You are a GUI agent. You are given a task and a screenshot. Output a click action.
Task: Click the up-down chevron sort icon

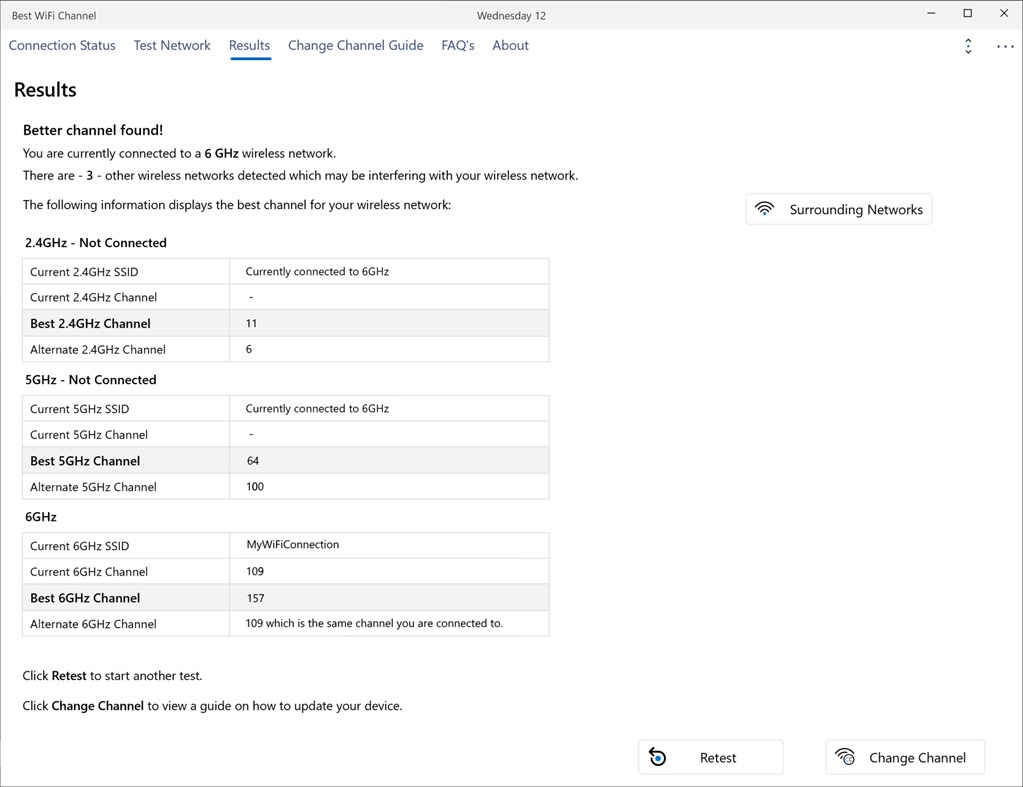[967, 46]
